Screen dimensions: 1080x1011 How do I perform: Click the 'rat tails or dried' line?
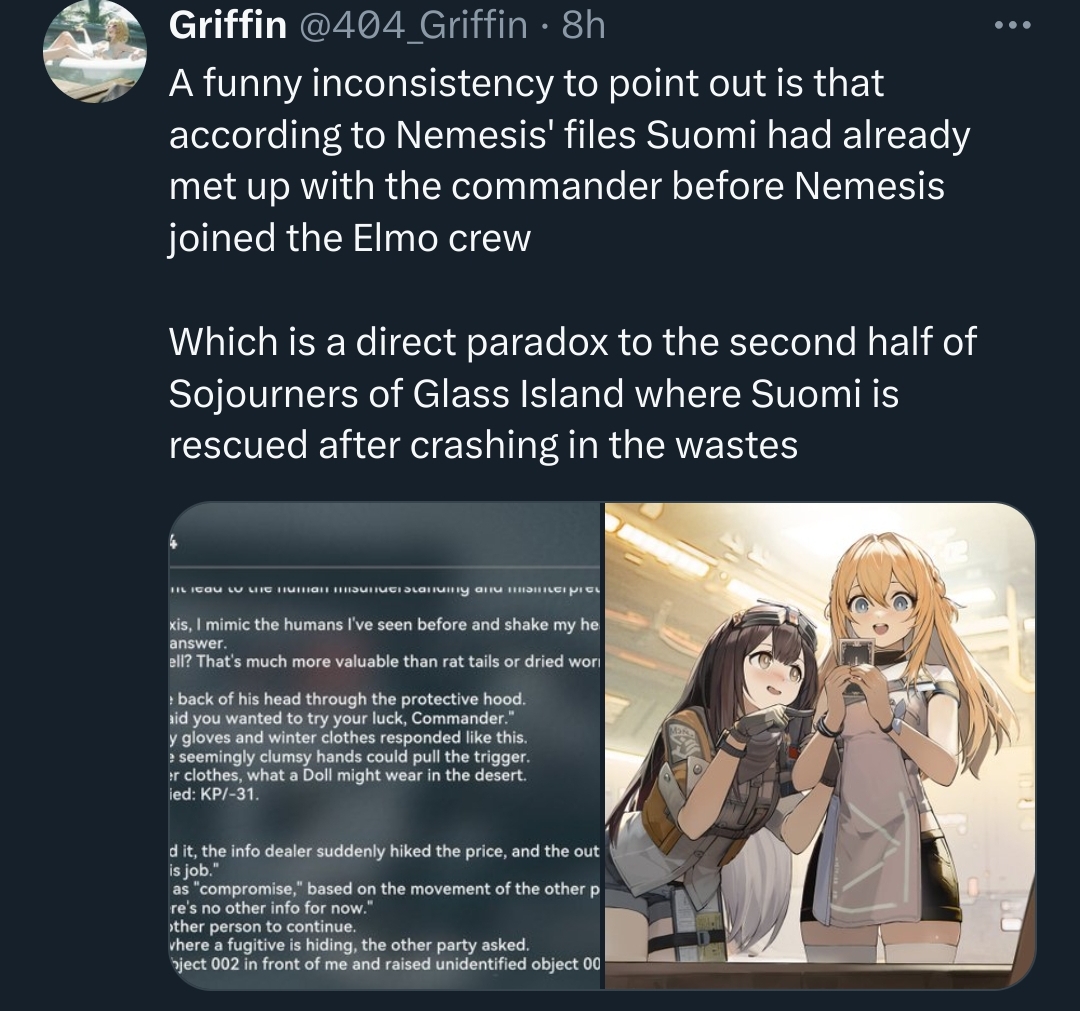[386, 661]
